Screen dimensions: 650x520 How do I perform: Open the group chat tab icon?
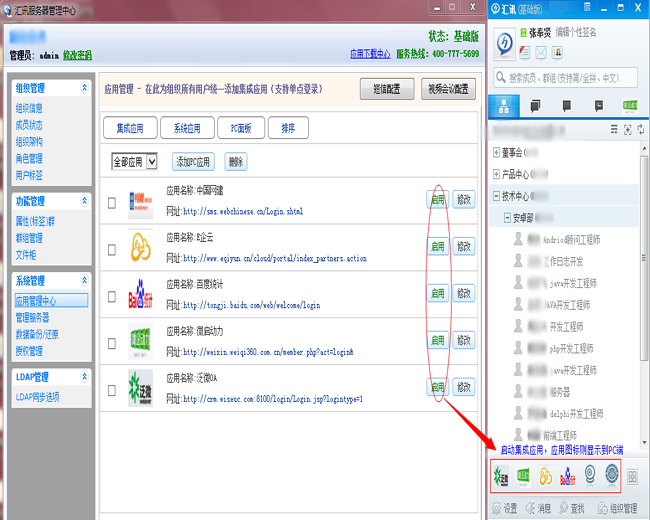click(535, 106)
